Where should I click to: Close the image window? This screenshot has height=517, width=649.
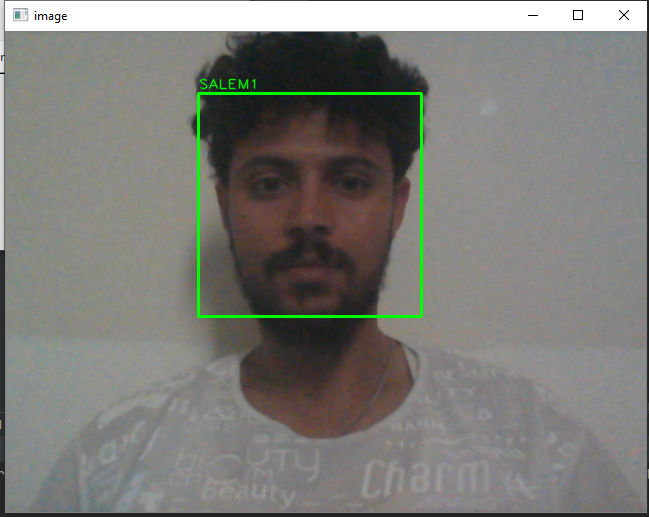click(624, 15)
